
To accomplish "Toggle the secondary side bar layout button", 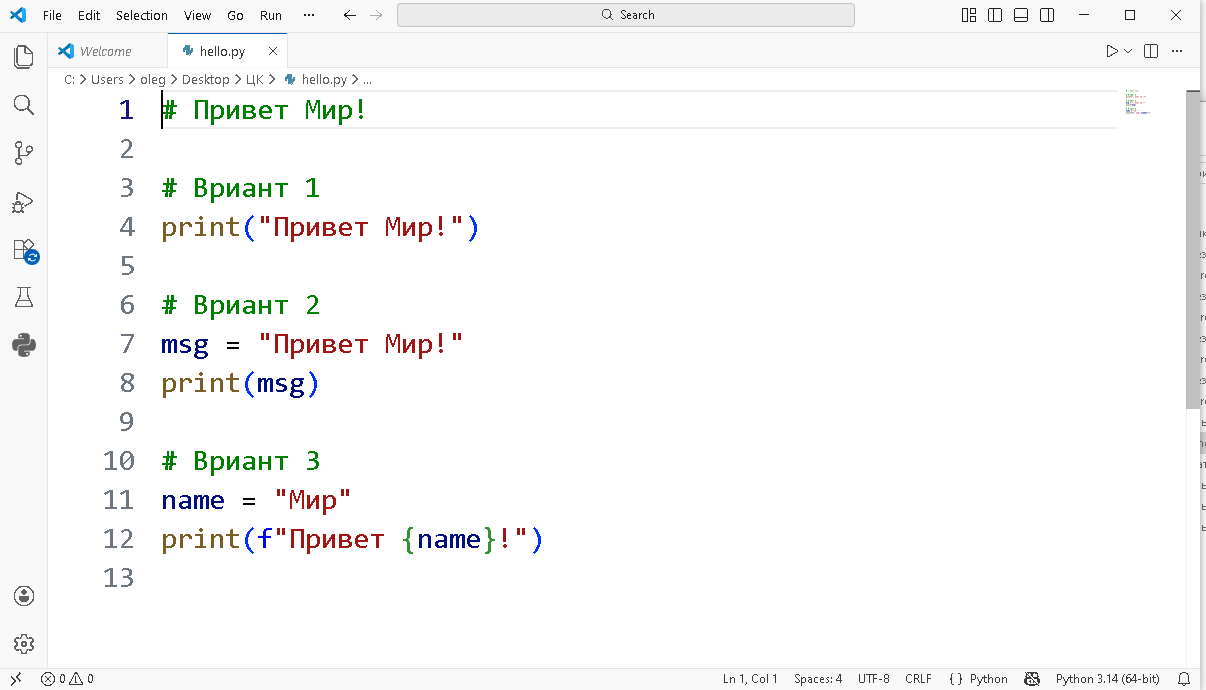I will (1047, 15).
